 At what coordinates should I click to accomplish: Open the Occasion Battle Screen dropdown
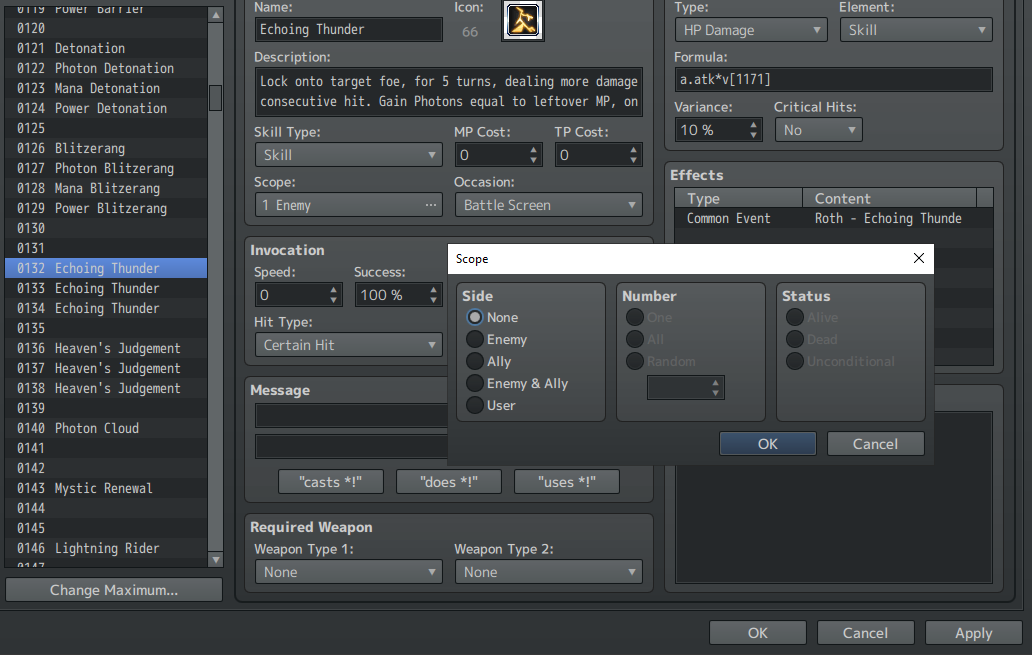548,205
